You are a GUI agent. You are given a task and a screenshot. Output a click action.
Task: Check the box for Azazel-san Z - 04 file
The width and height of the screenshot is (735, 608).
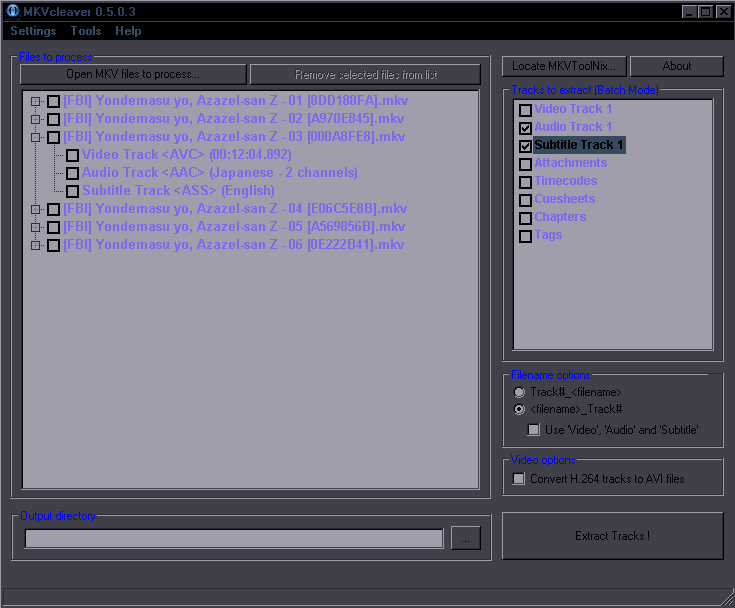click(x=53, y=209)
